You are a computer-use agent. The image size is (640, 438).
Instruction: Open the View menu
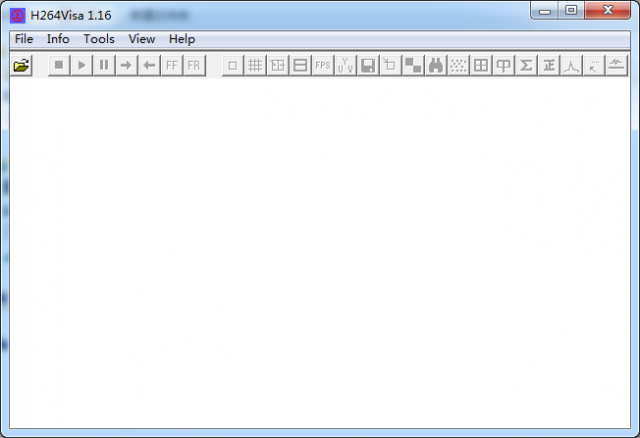coord(142,39)
